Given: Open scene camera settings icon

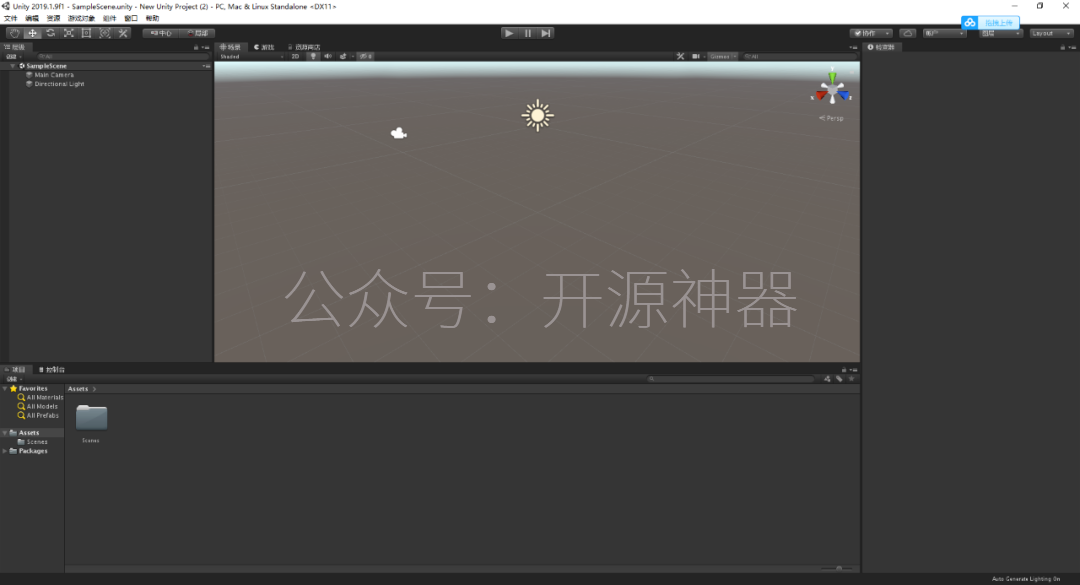Looking at the screenshot, I should tap(696, 57).
